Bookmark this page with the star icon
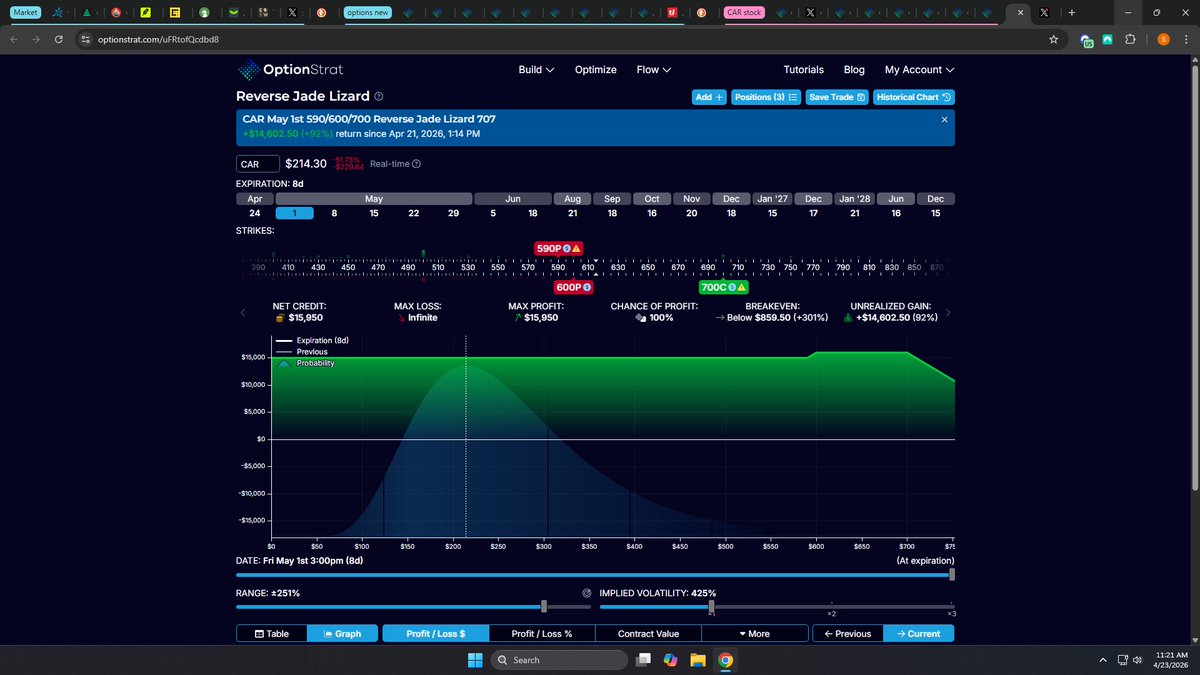1200x675 pixels. [1053, 39]
